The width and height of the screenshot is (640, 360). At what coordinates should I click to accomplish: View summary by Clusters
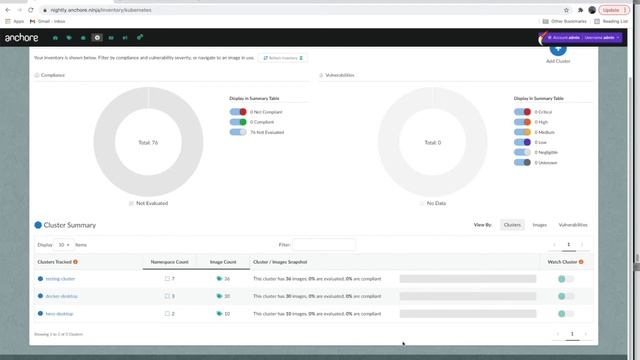[x=512, y=225]
